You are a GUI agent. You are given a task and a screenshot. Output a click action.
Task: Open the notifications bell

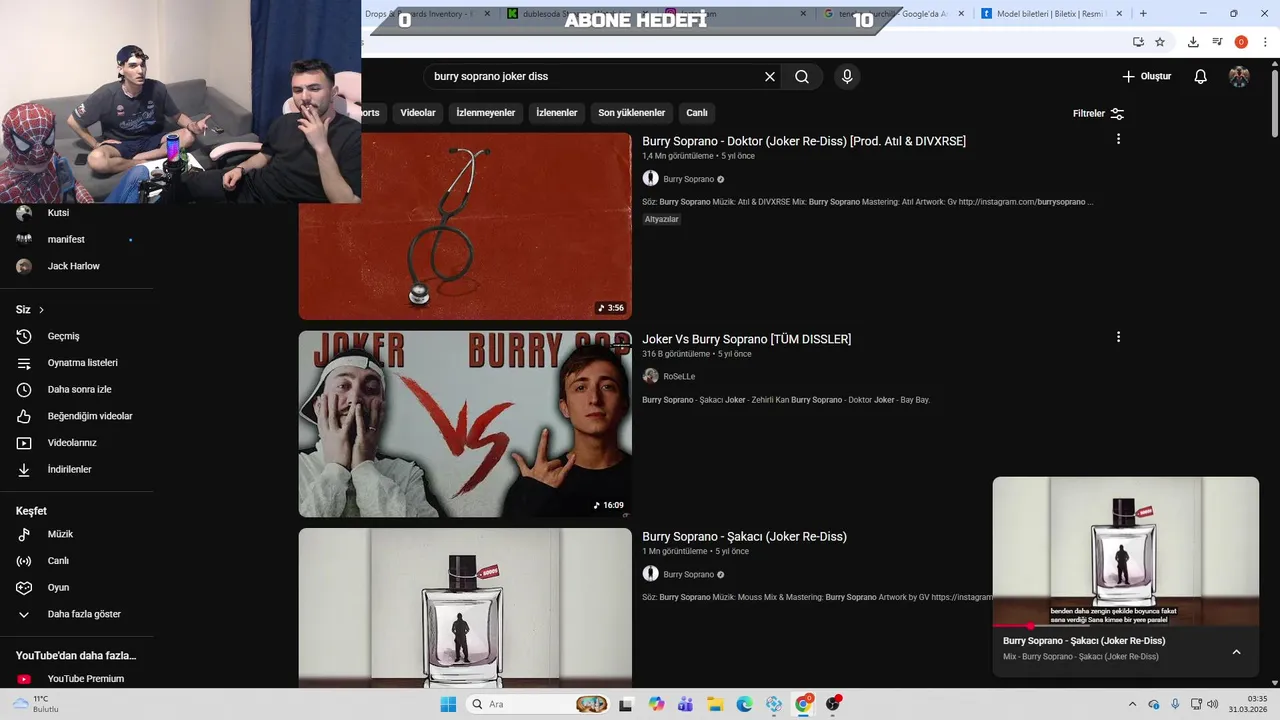click(1201, 77)
